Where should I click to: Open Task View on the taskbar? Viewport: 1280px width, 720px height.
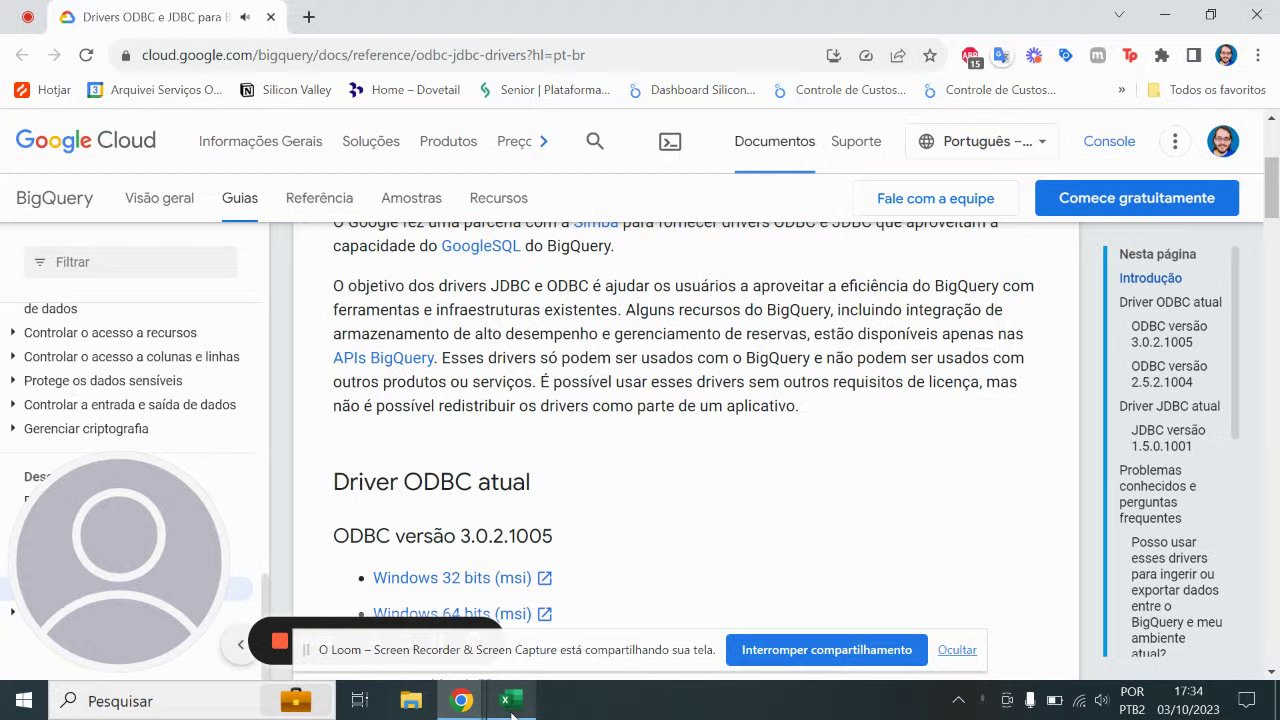coord(360,700)
